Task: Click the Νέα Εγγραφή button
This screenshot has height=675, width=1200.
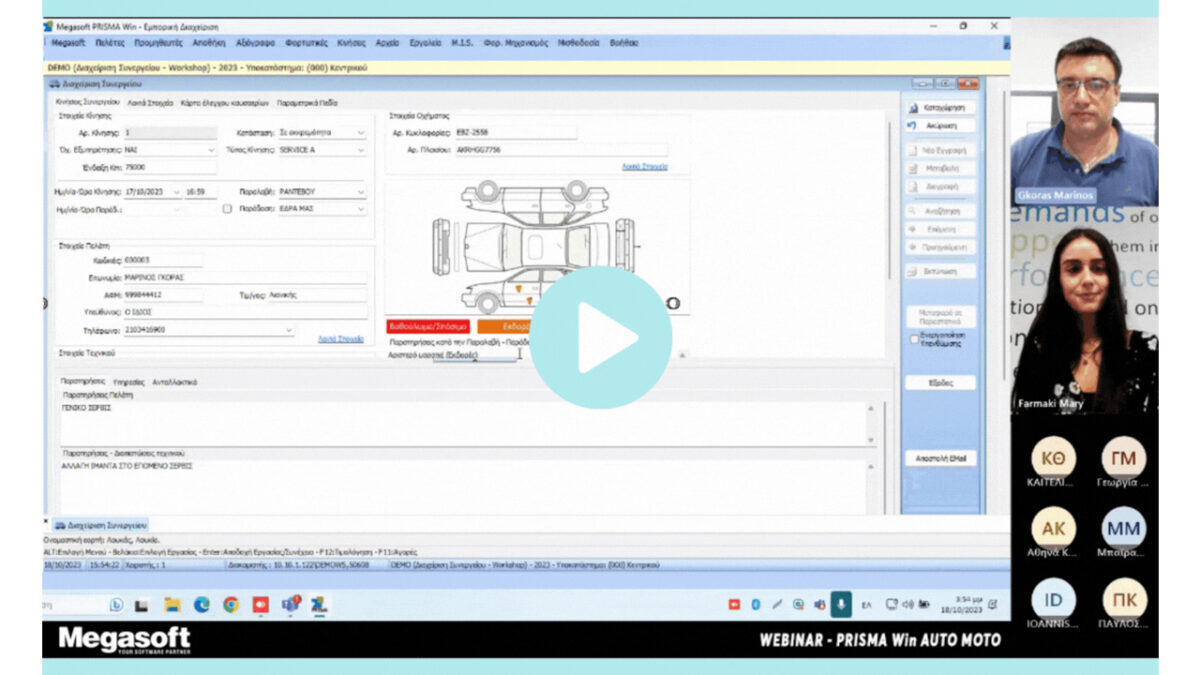Action: click(x=940, y=151)
